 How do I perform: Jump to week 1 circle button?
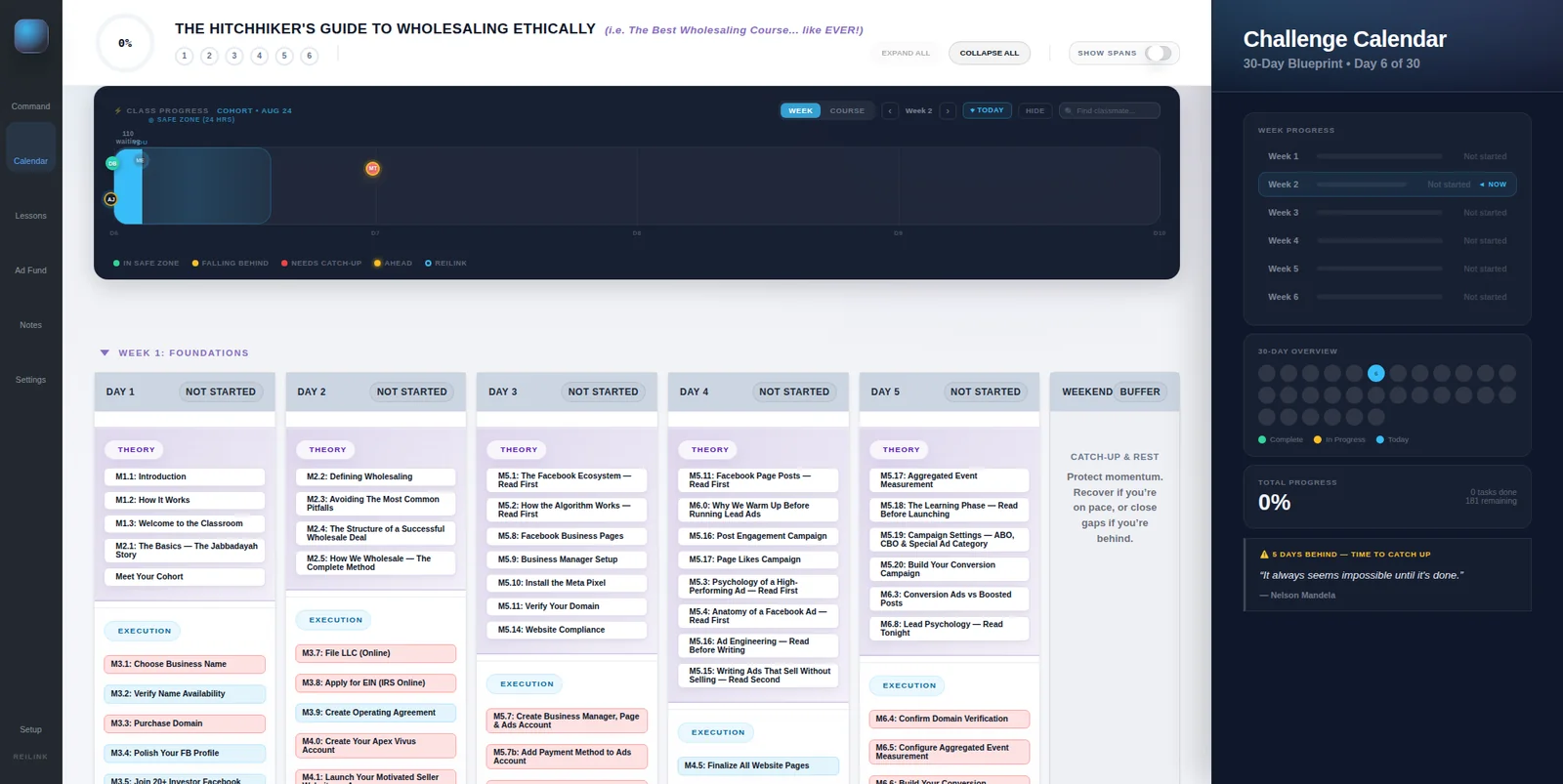click(185, 56)
